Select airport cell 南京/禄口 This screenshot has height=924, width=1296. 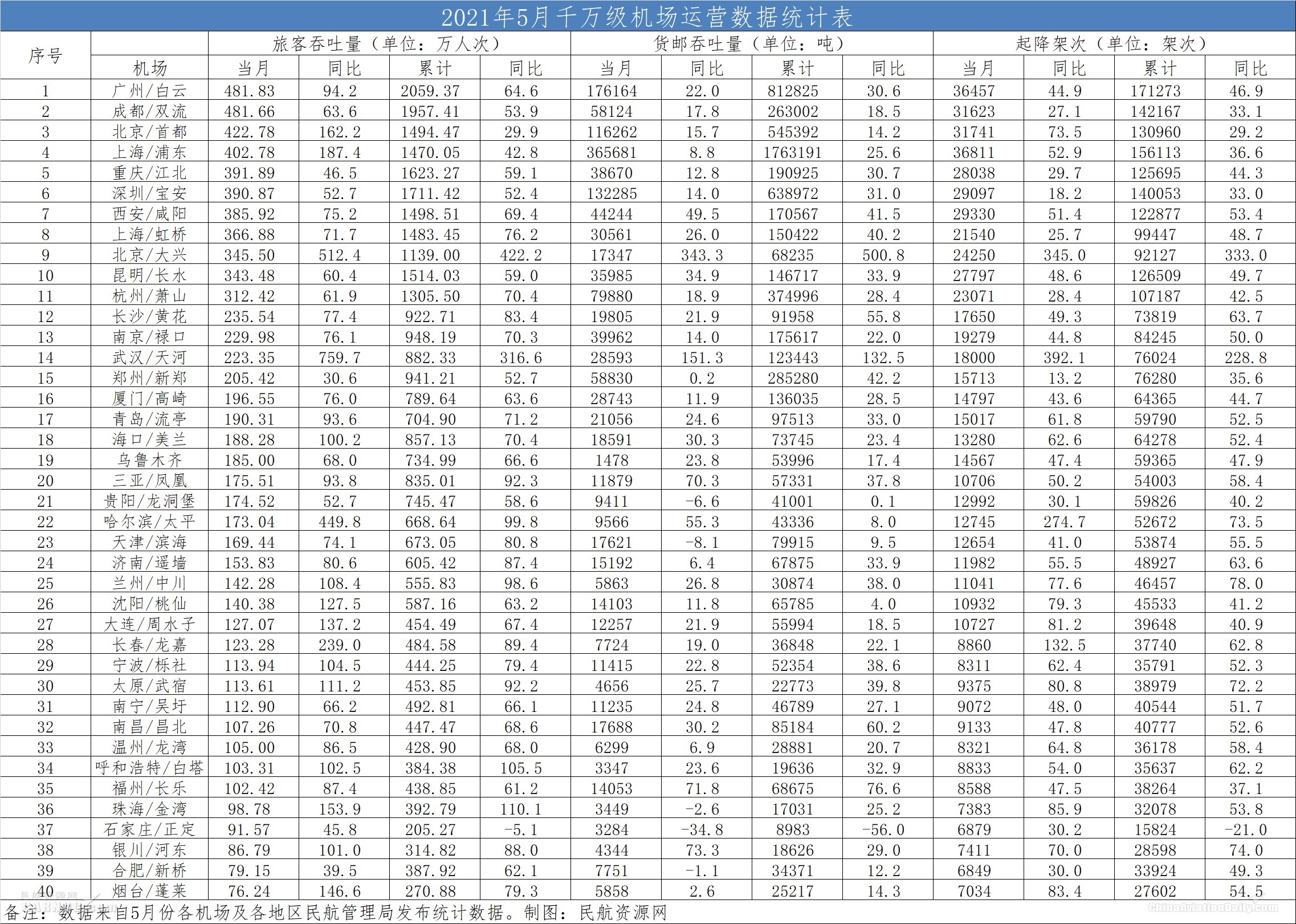tap(150, 337)
